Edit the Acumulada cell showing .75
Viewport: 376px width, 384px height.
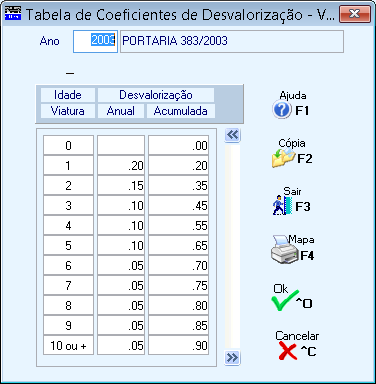pyautogui.click(x=179, y=285)
